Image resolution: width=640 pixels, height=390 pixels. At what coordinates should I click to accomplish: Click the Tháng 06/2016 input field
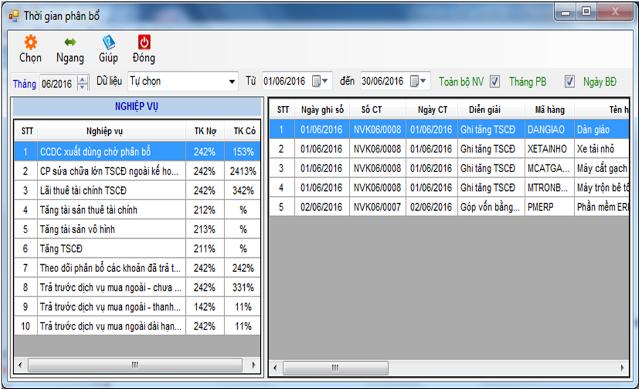point(58,84)
